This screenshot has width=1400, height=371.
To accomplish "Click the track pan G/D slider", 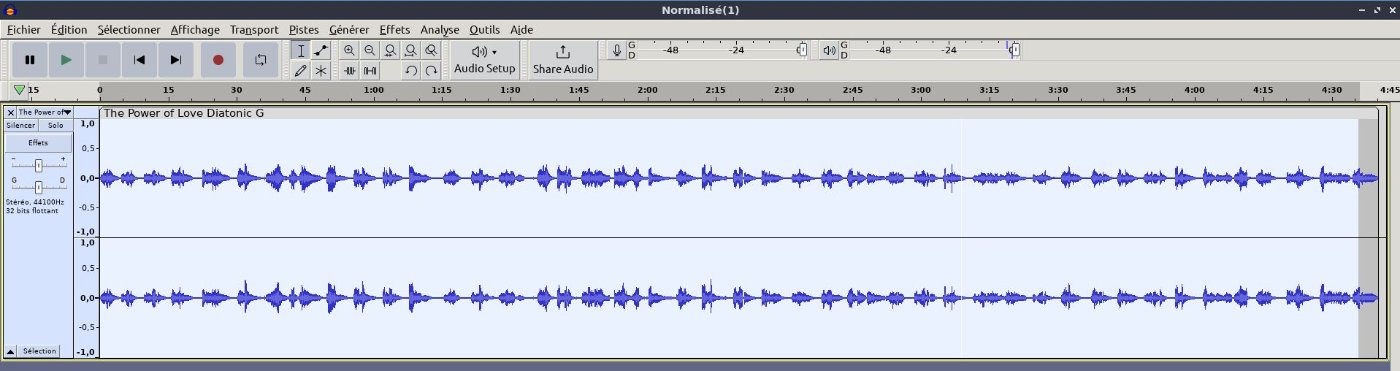I will pyautogui.click(x=38, y=187).
